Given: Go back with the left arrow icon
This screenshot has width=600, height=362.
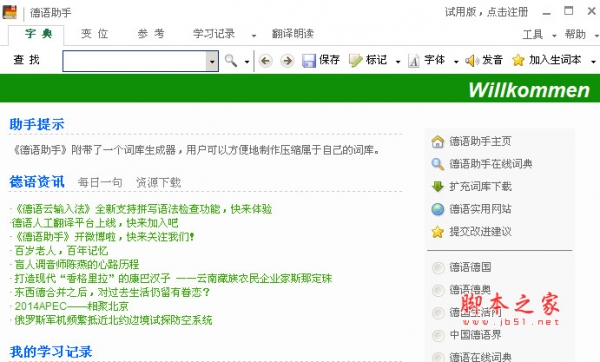Looking at the screenshot, I should pos(266,60).
